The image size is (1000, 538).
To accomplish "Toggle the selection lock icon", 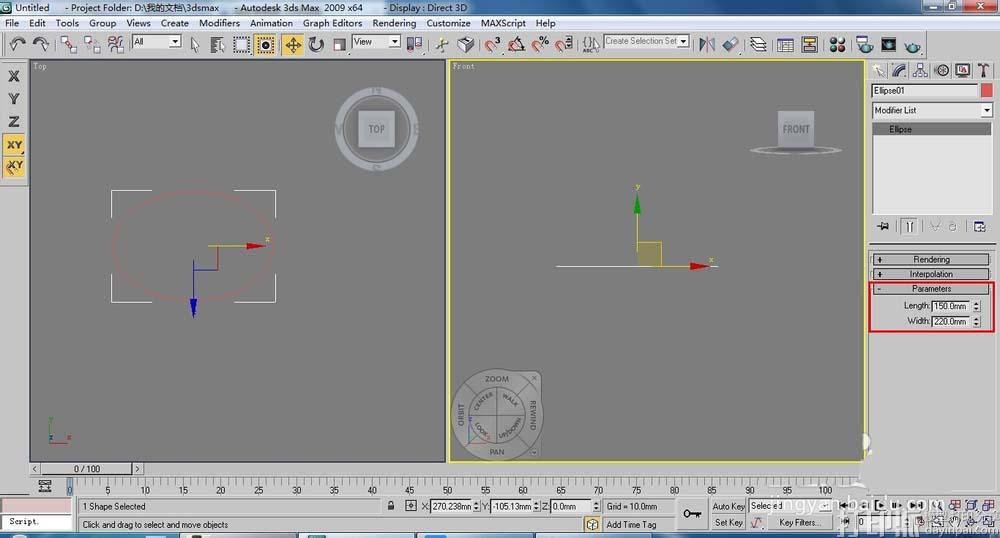I will (391, 506).
